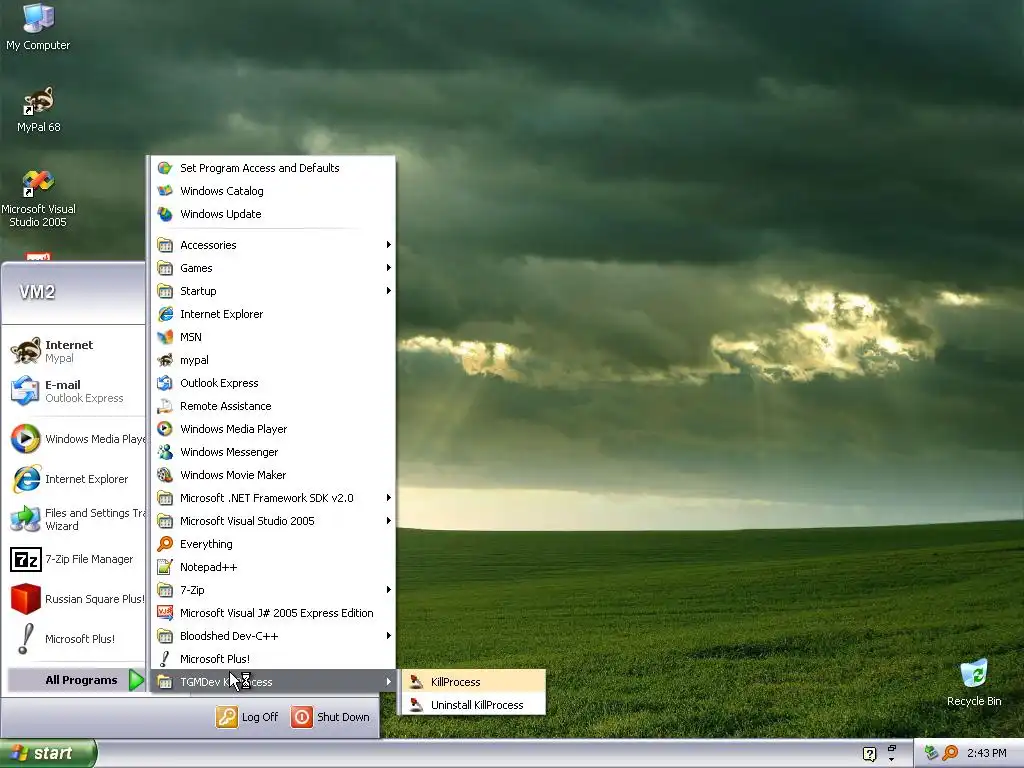Open pinned Internet Mypal in Start menu
This screenshot has height=768, width=1024.
coord(74,351)
